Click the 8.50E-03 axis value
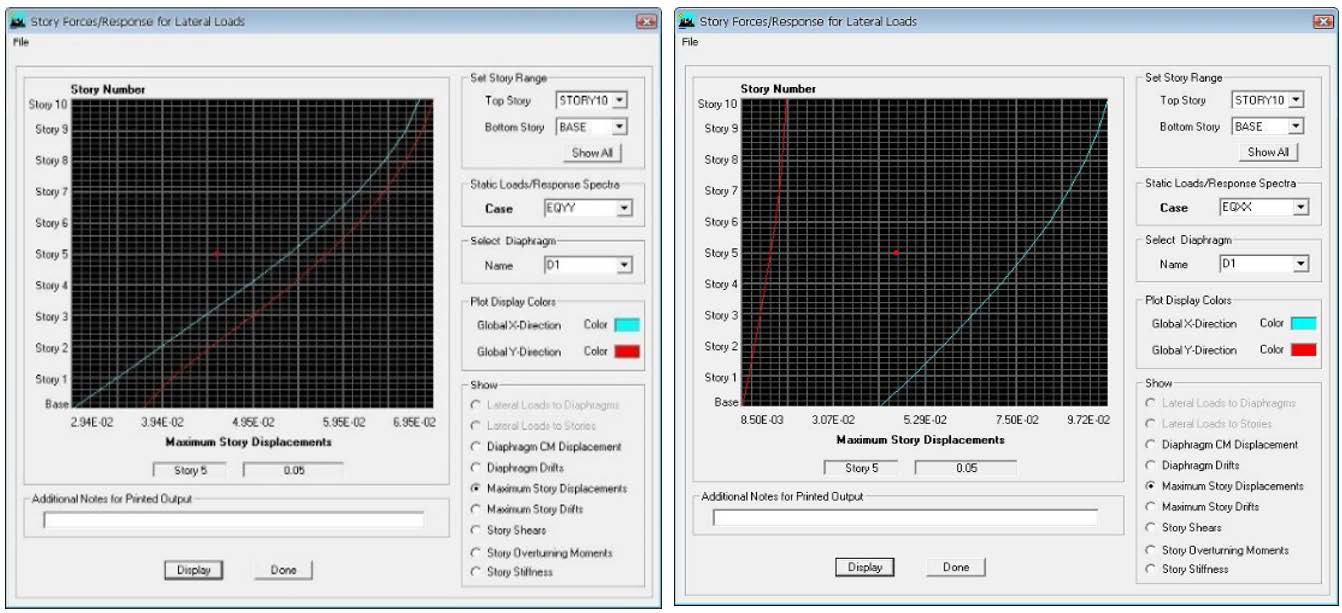Viewport: 1342px width, 613px height. tap(762, 421)
